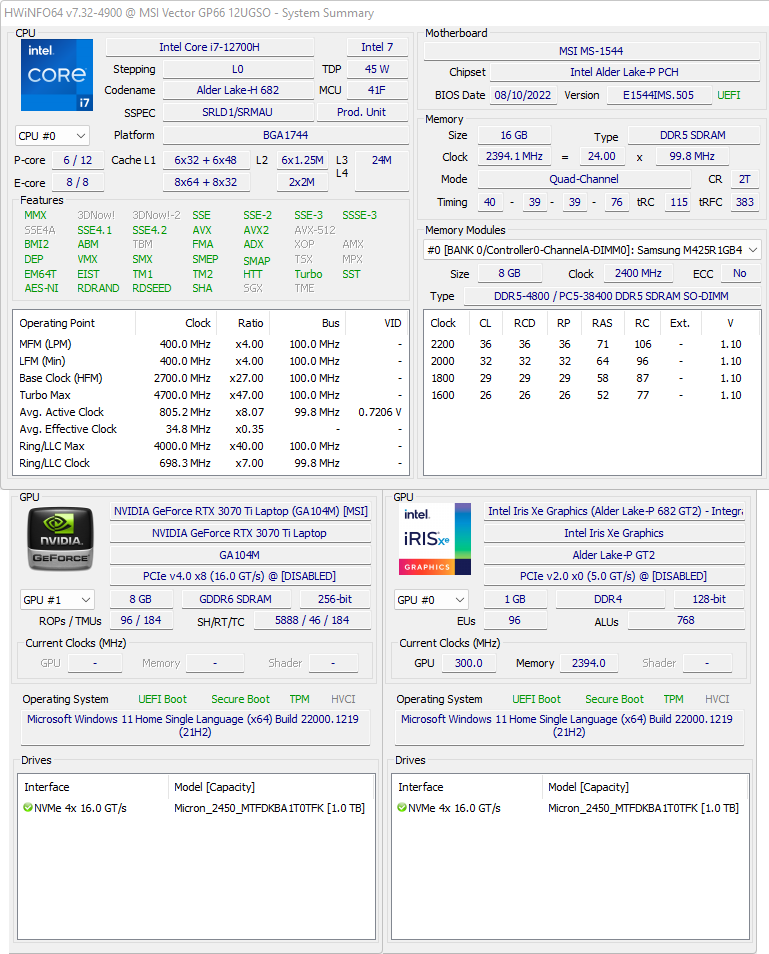Click the 2394.1 MHz memory clock value
The image size is (769, 954).
(514, 156)
